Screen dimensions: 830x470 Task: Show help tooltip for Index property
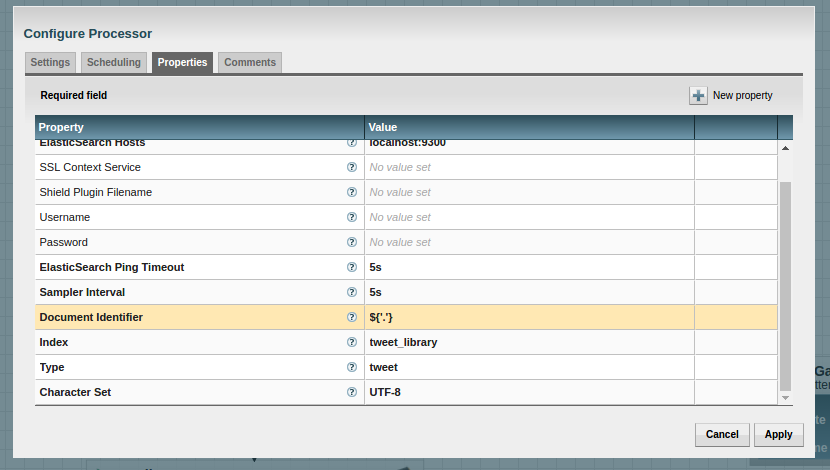click(351, 342)
